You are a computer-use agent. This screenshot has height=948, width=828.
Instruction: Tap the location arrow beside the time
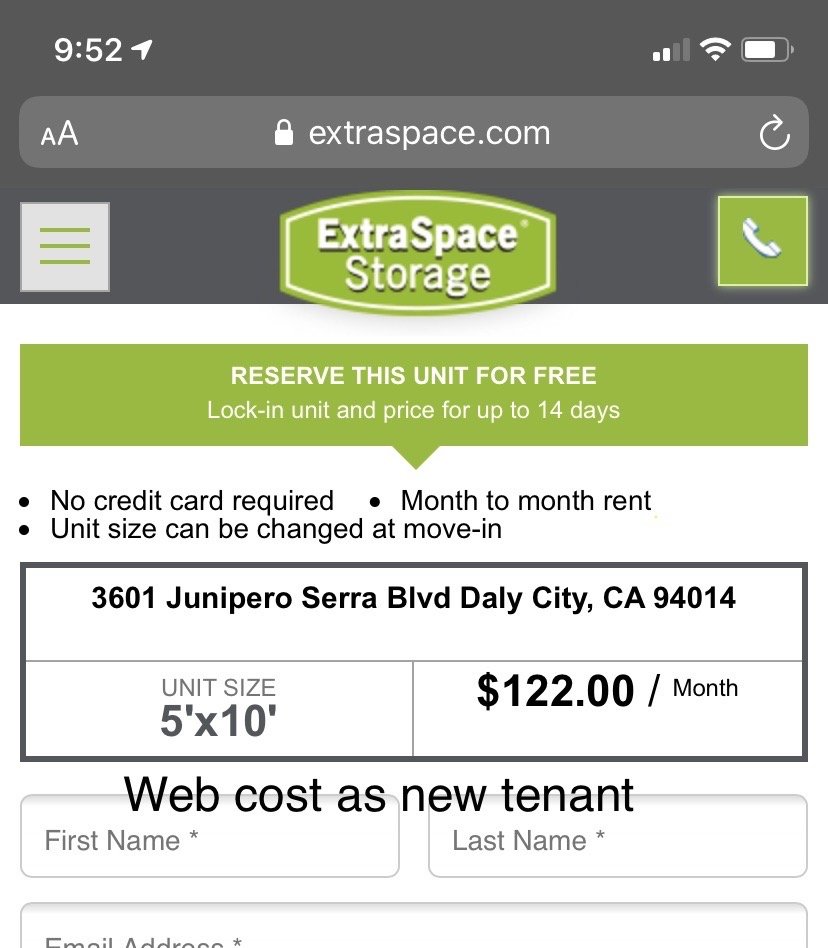[x=143, y=49]
